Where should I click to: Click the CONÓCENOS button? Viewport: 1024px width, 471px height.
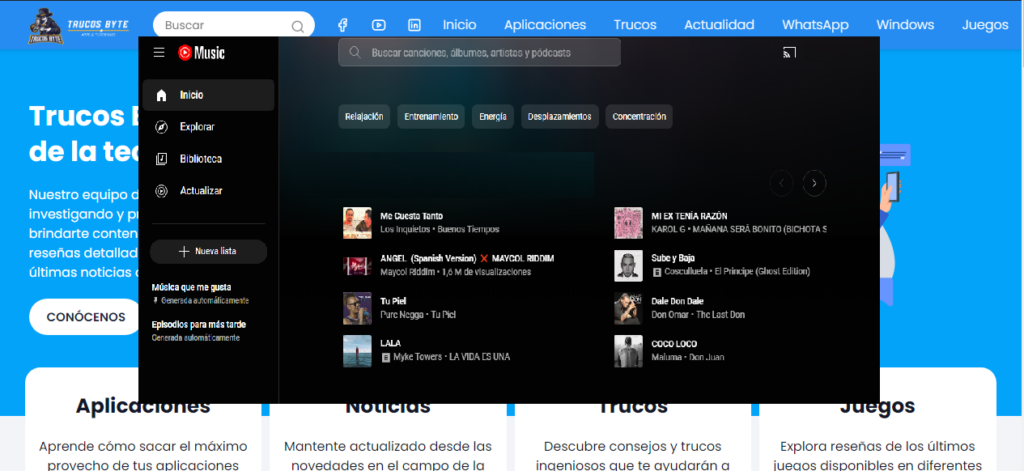coord(86,317)
